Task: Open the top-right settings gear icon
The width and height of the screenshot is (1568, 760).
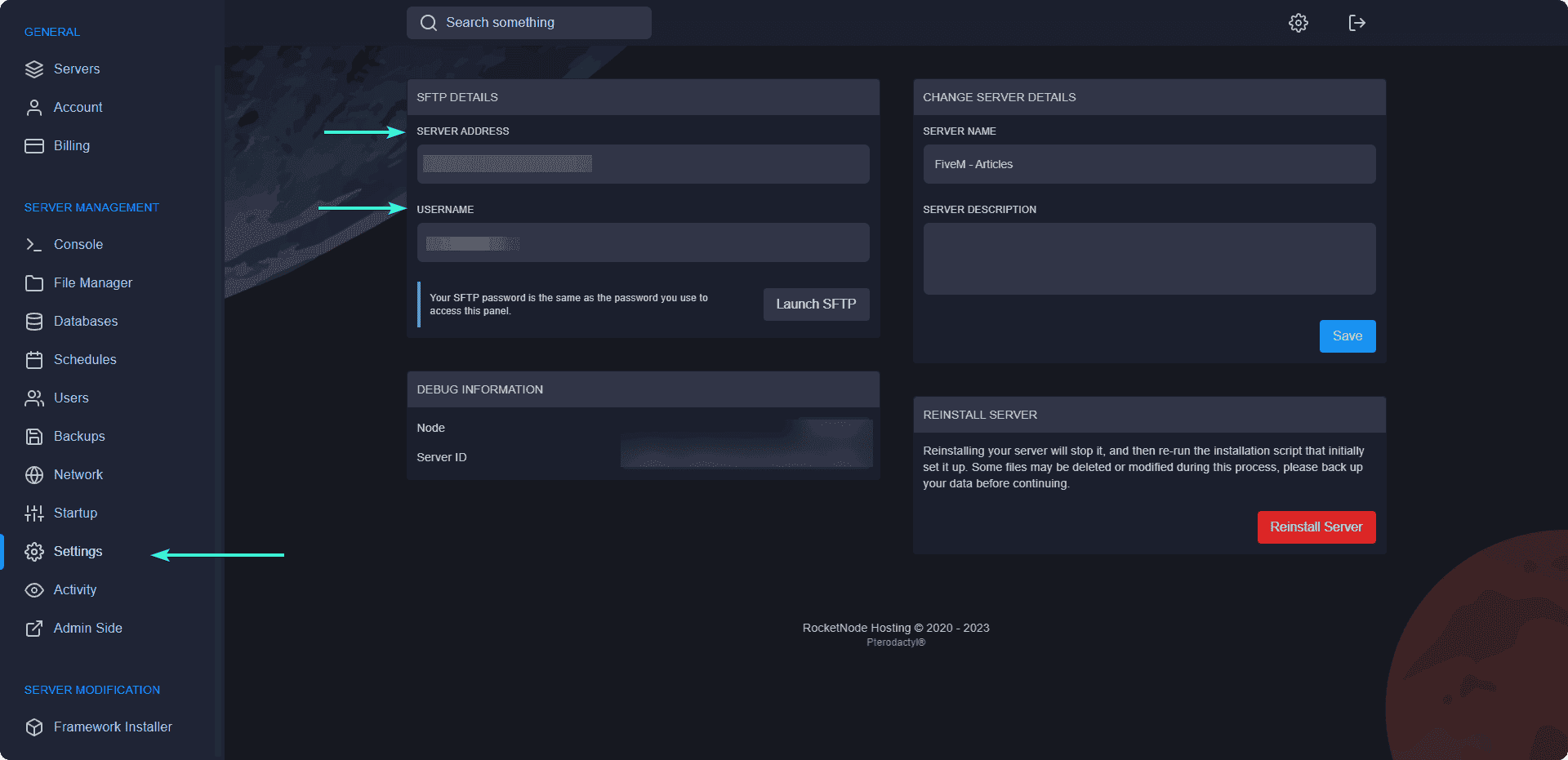Action: click(1298, 23)
